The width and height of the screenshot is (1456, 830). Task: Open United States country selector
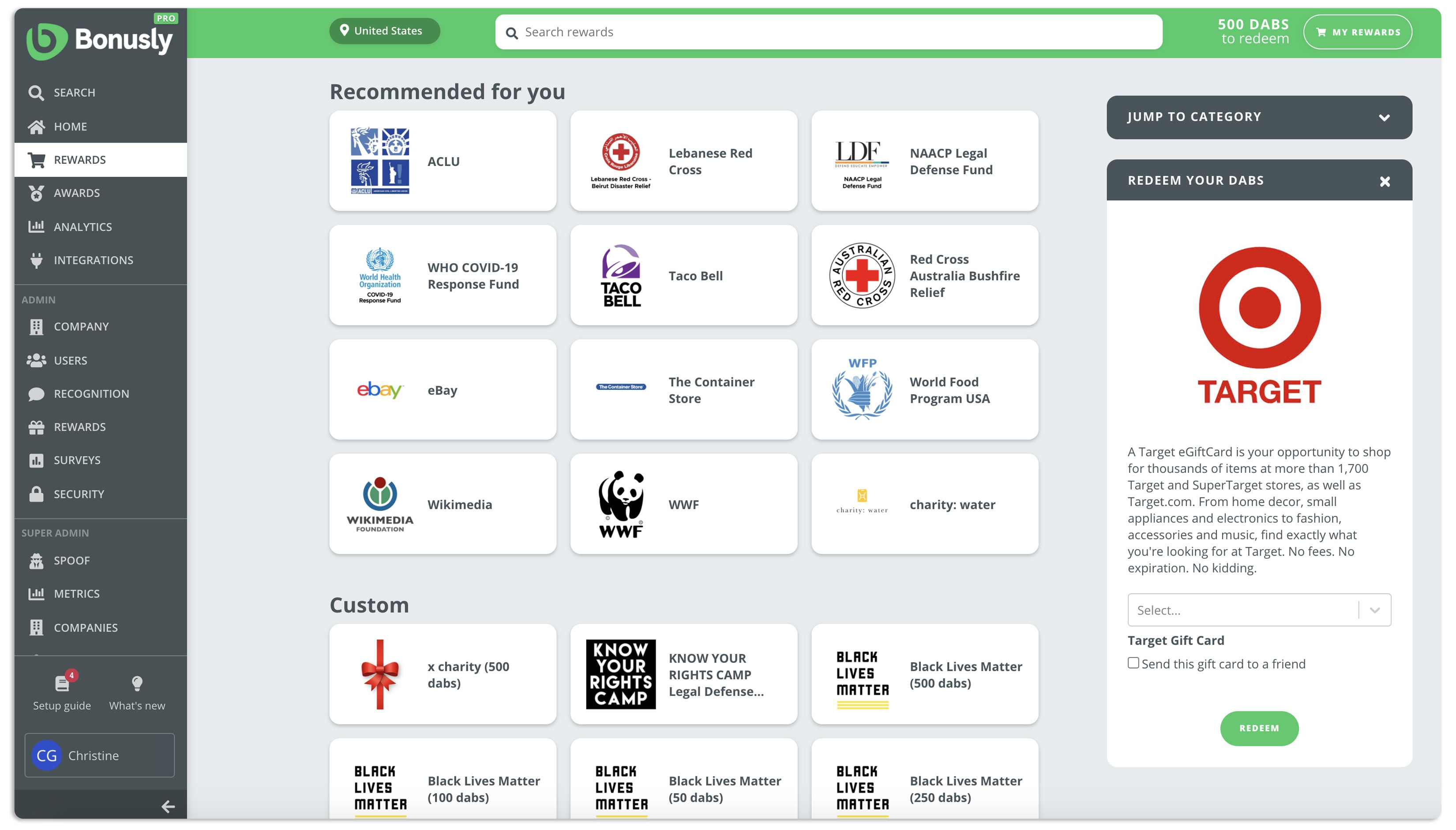[384, 31]
